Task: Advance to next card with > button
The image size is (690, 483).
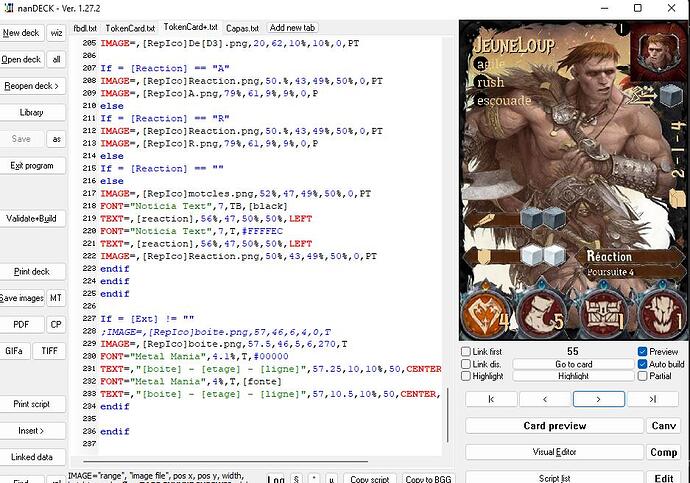Action: coord(598,399)
